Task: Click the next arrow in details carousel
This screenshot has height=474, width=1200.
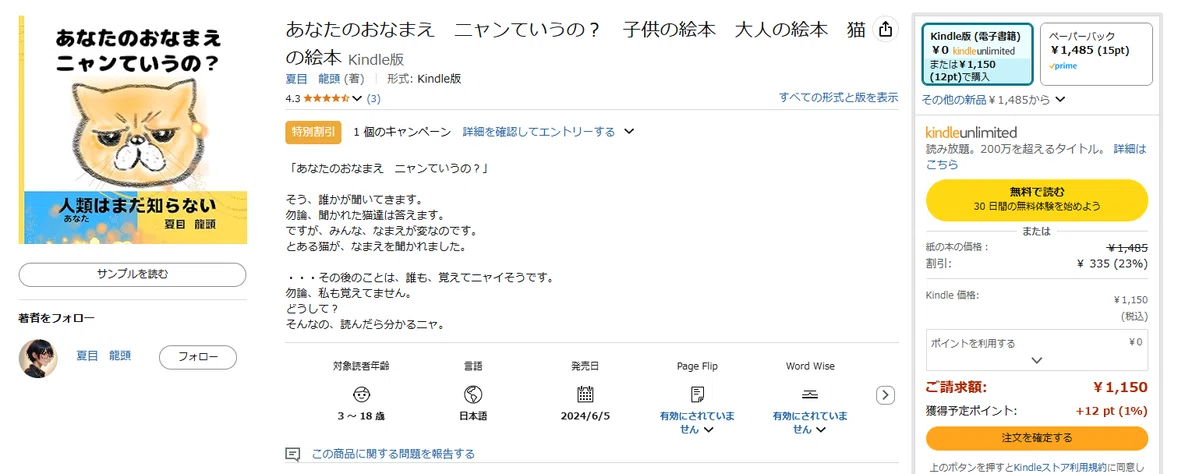Action: 885,395
